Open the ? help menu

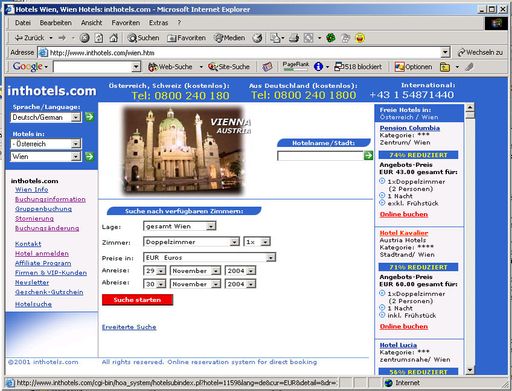point(179,23)
